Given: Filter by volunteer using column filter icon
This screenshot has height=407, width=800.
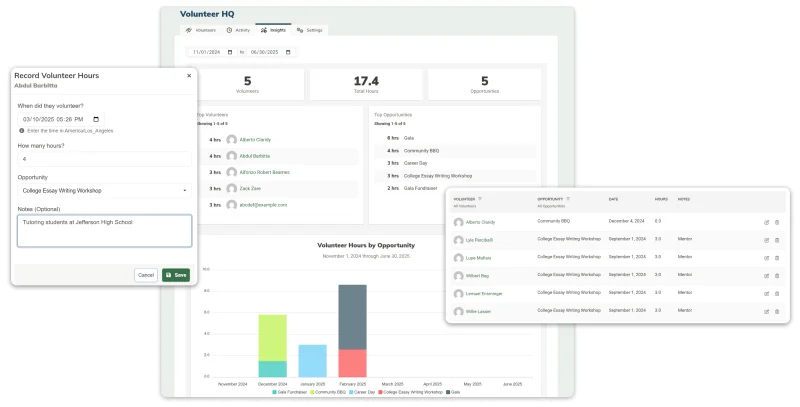Looking at the screenshot, I should coord(480,199).
